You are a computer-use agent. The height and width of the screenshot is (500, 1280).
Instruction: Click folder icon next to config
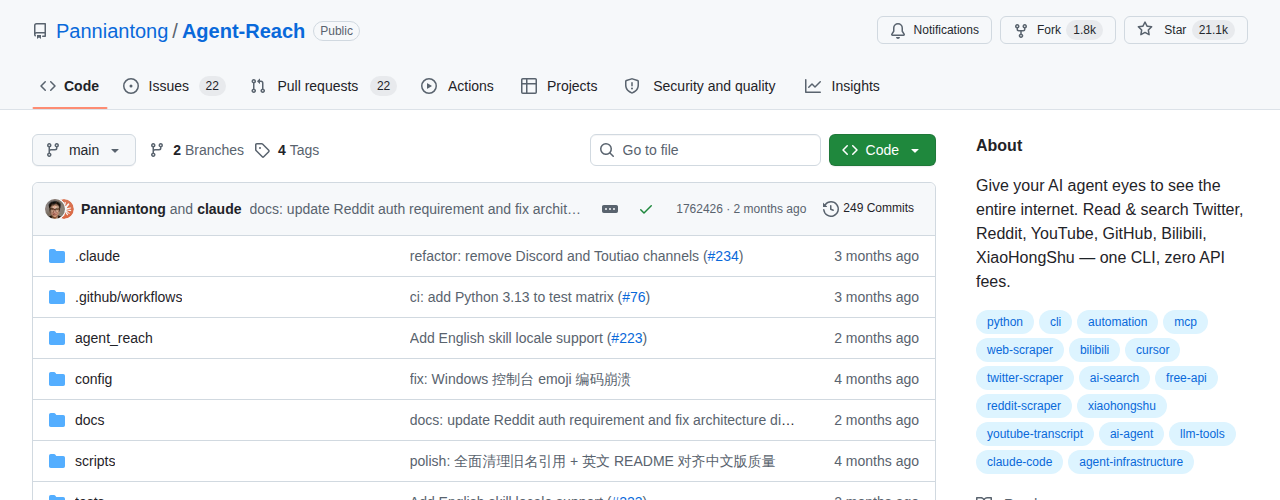click(57, 379)
